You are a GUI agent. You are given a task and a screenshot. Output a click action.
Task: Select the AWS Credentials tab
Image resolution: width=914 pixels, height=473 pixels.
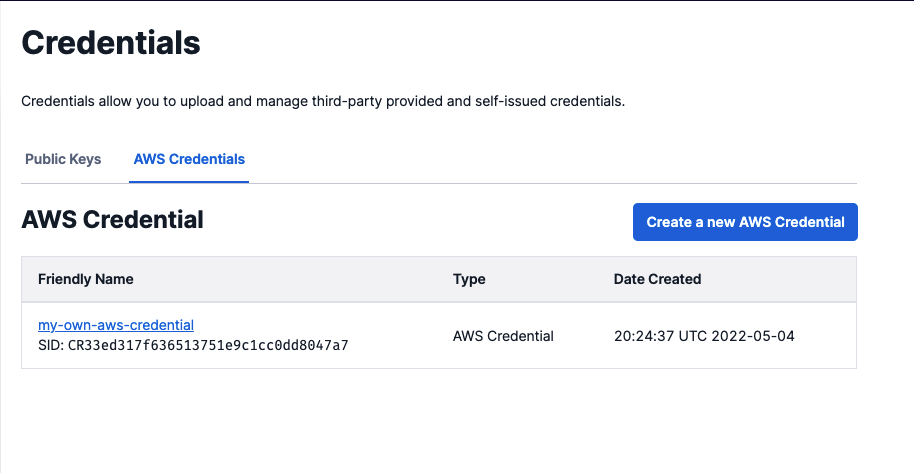(189, 159)
